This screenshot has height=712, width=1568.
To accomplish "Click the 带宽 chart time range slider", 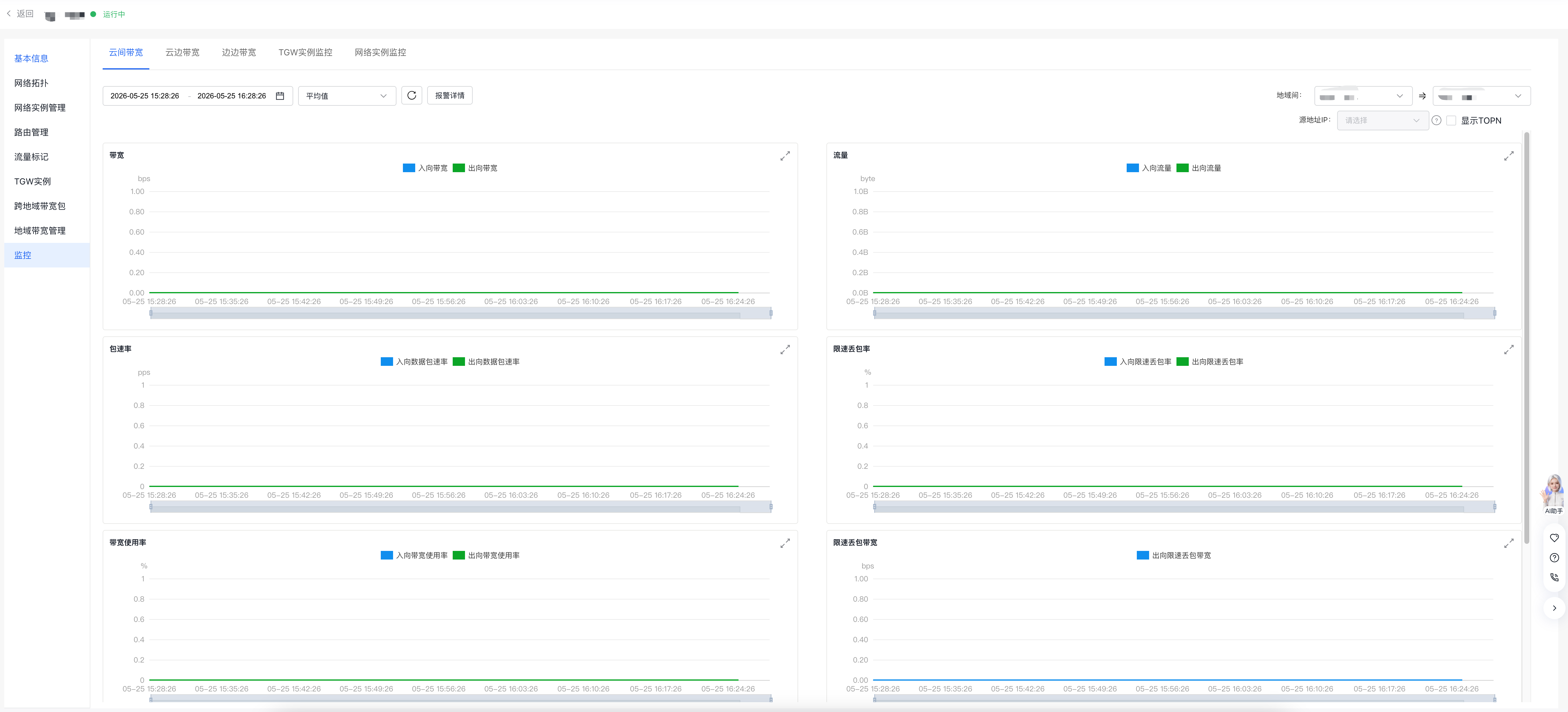I will click(461, 313).
